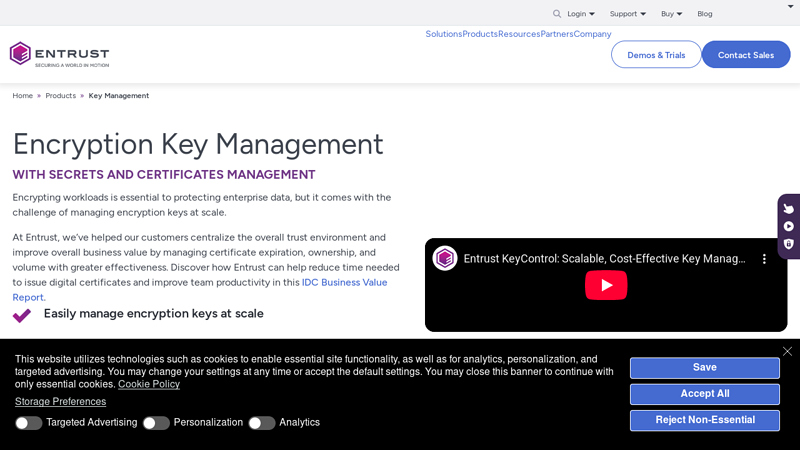The width and height of the screenshot is (800, 450).
Task: Open the search magnifier icon
Action: click(x=557, y=14)
